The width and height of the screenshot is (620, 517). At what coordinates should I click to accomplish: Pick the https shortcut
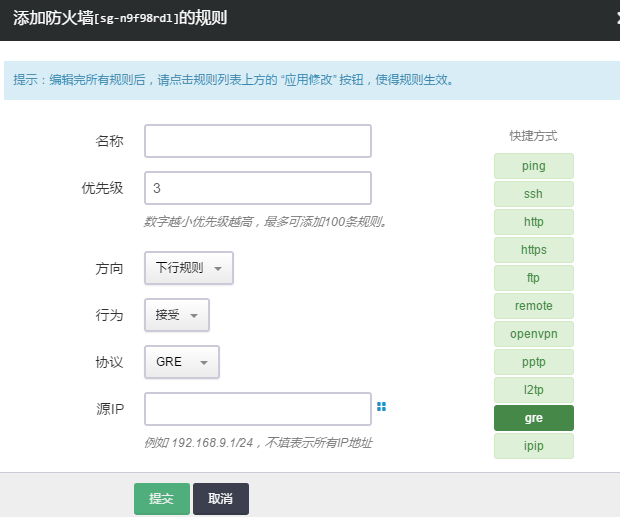point(533,250)
